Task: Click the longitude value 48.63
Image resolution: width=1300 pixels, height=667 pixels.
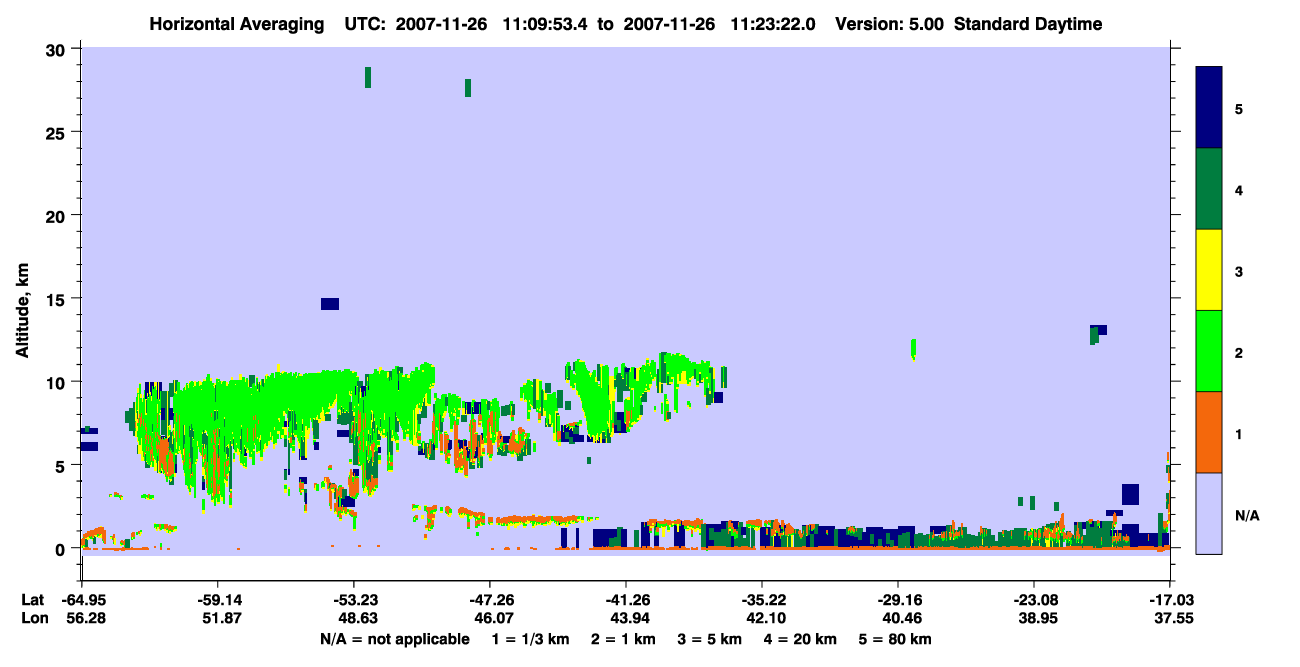Action: coord(353,619)
